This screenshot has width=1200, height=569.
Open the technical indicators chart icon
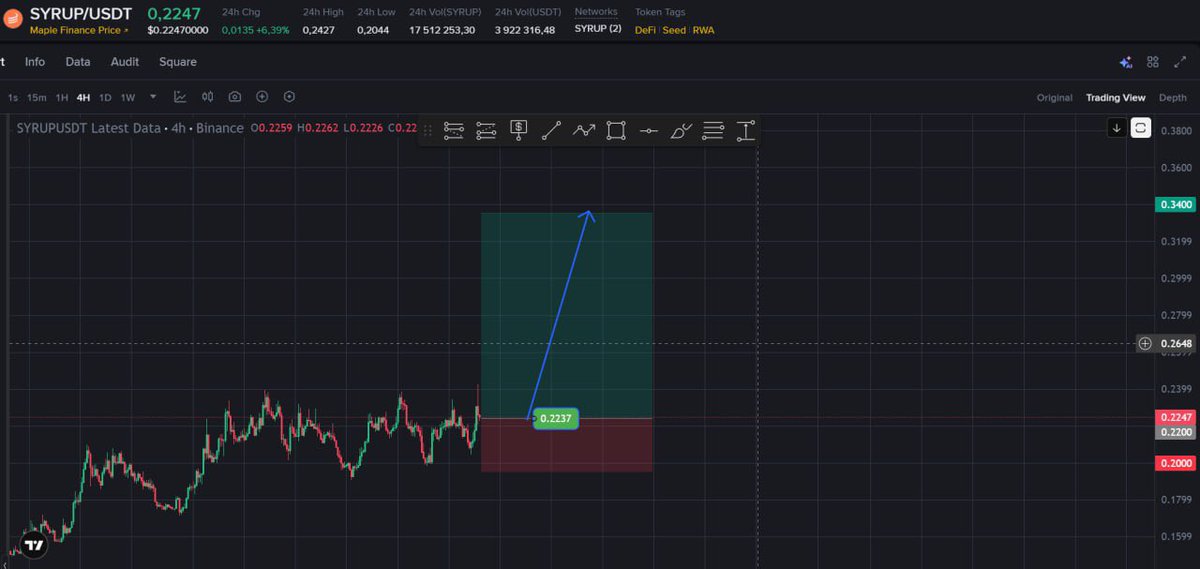click(x=180, y=97)
